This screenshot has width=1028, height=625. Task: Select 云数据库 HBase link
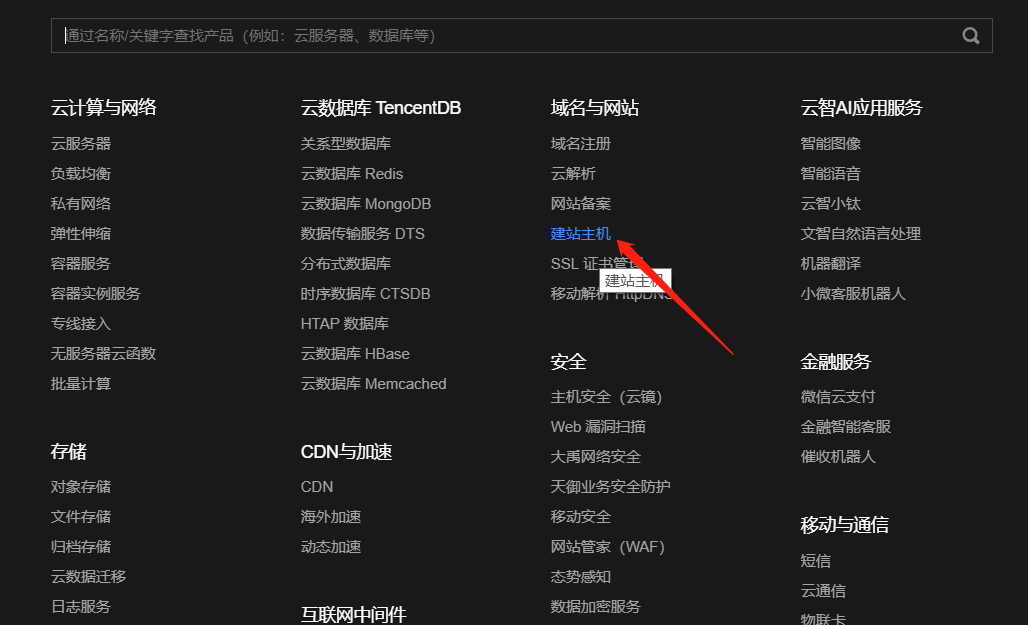[355, 353]
